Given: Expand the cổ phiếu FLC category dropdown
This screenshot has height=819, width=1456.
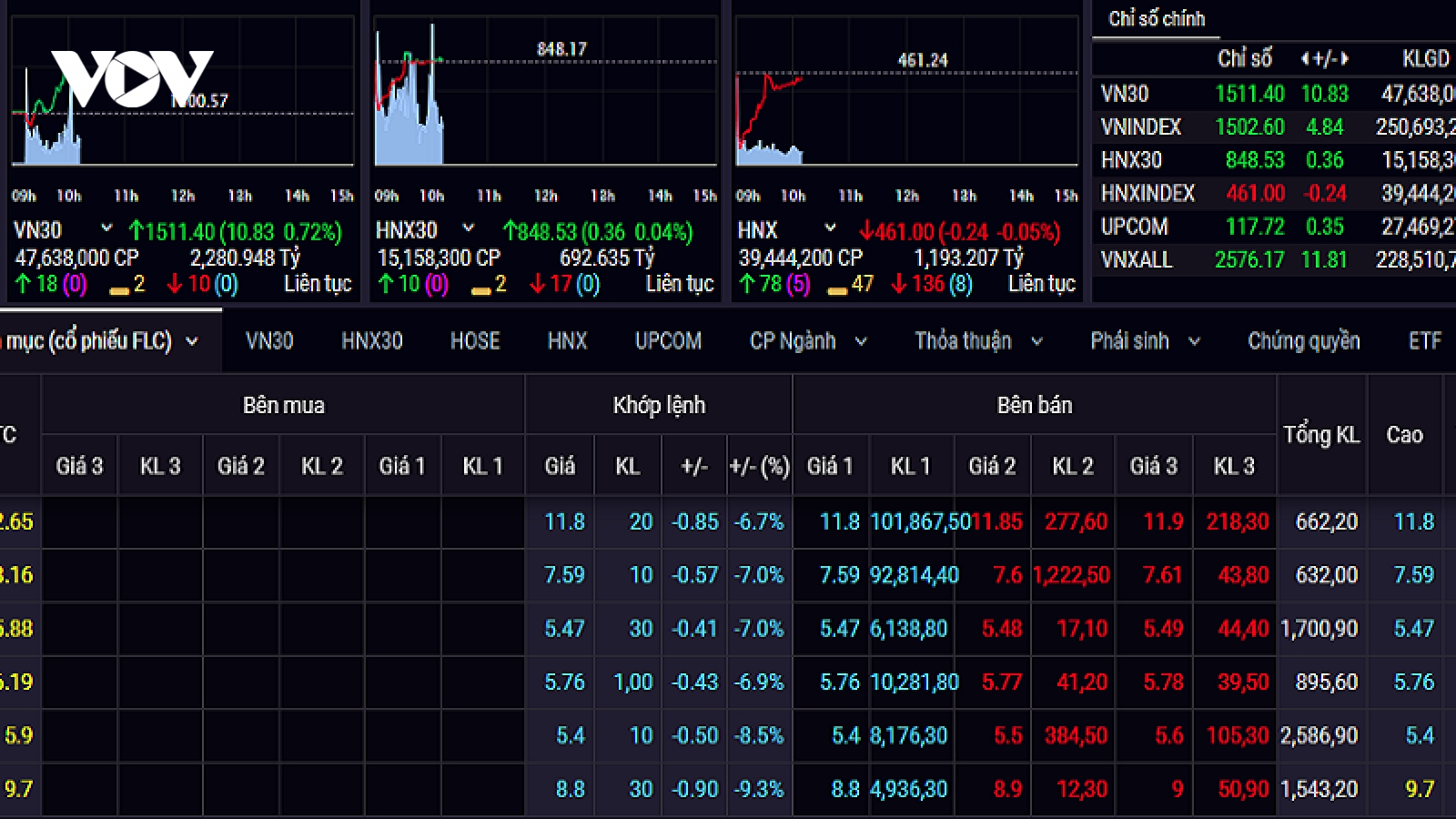Looking at the screenshot, I should click(192, 341).
